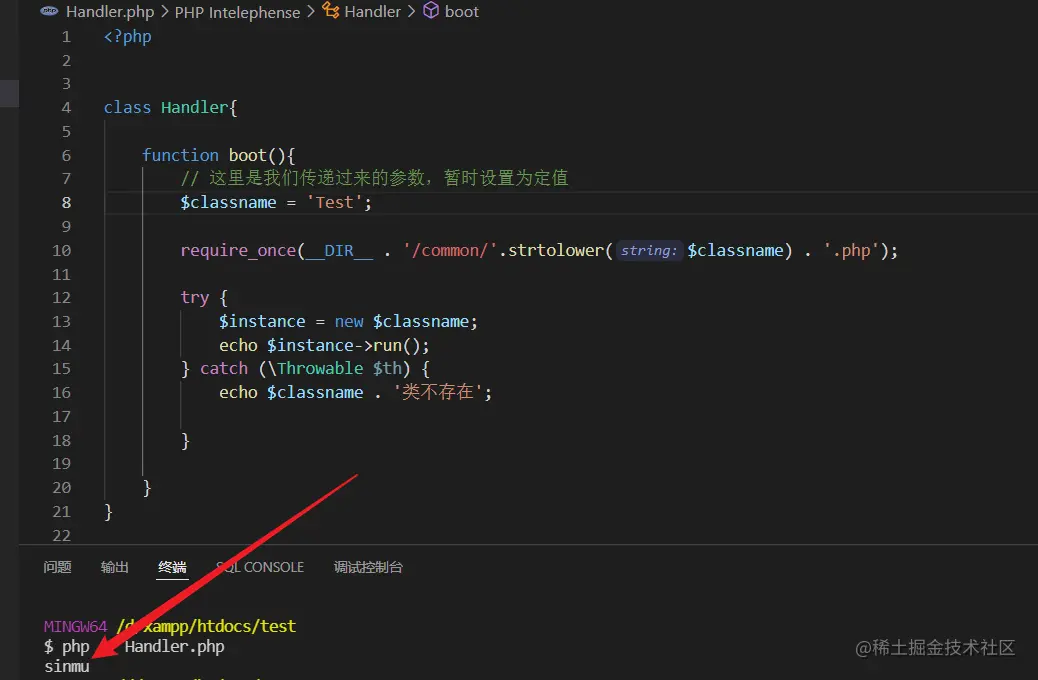
Task: Select the Handler class breadcrumb
Action: (x=372, y=12)
